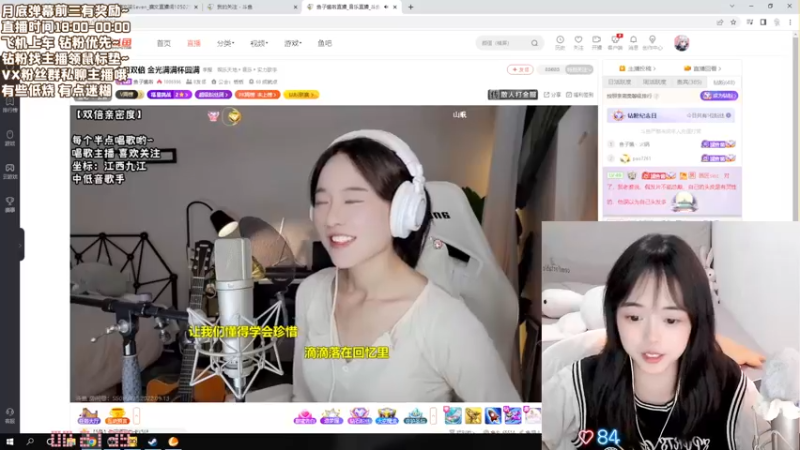Click the castle activity icon below video
800x450 pixels.
(x=88, y=416)
